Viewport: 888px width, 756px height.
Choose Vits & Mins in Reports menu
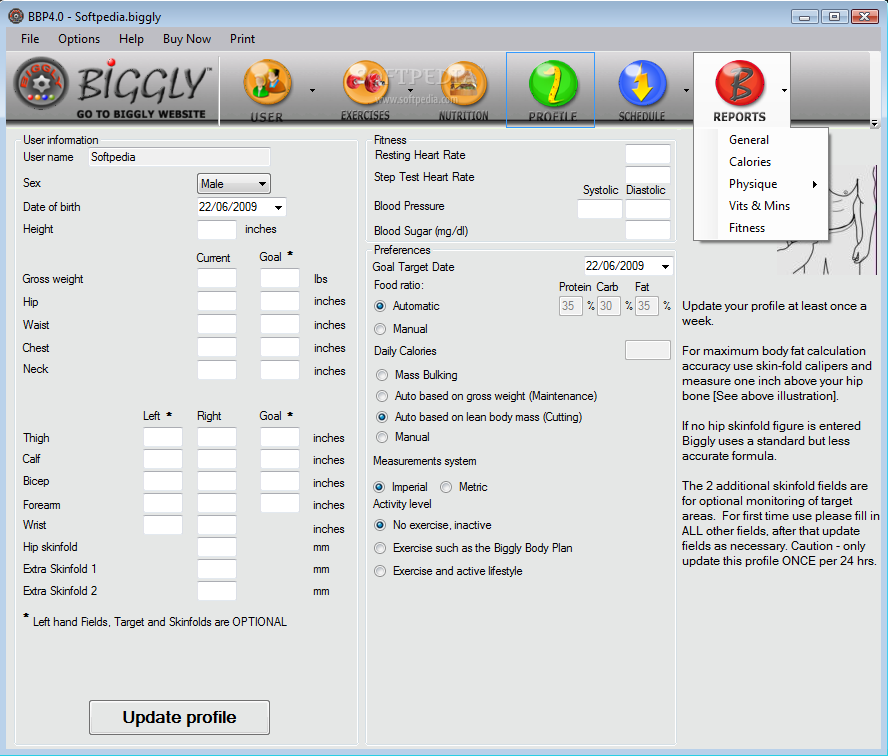tap(761, 206)
